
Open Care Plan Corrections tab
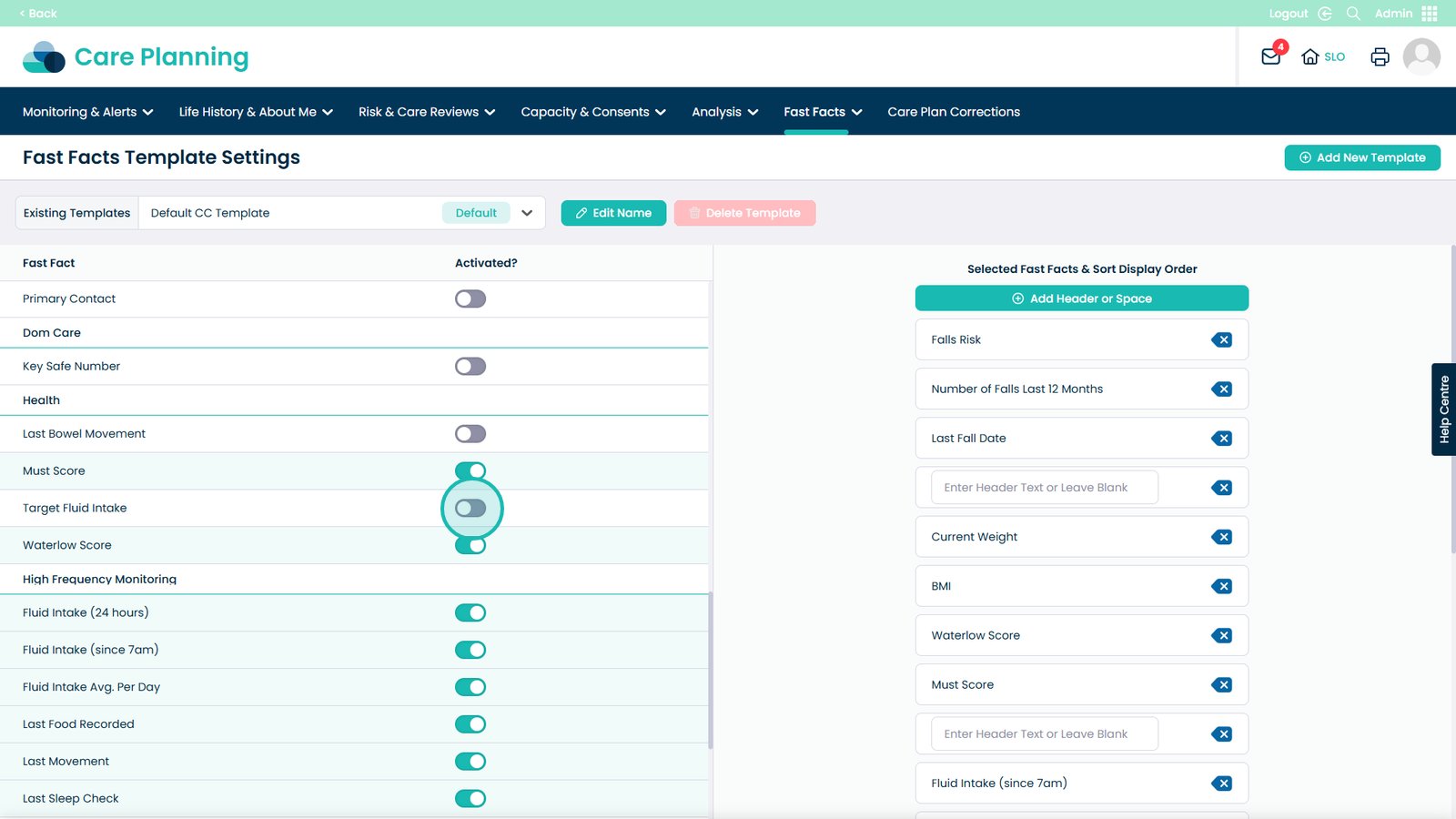tap(953, 112)
